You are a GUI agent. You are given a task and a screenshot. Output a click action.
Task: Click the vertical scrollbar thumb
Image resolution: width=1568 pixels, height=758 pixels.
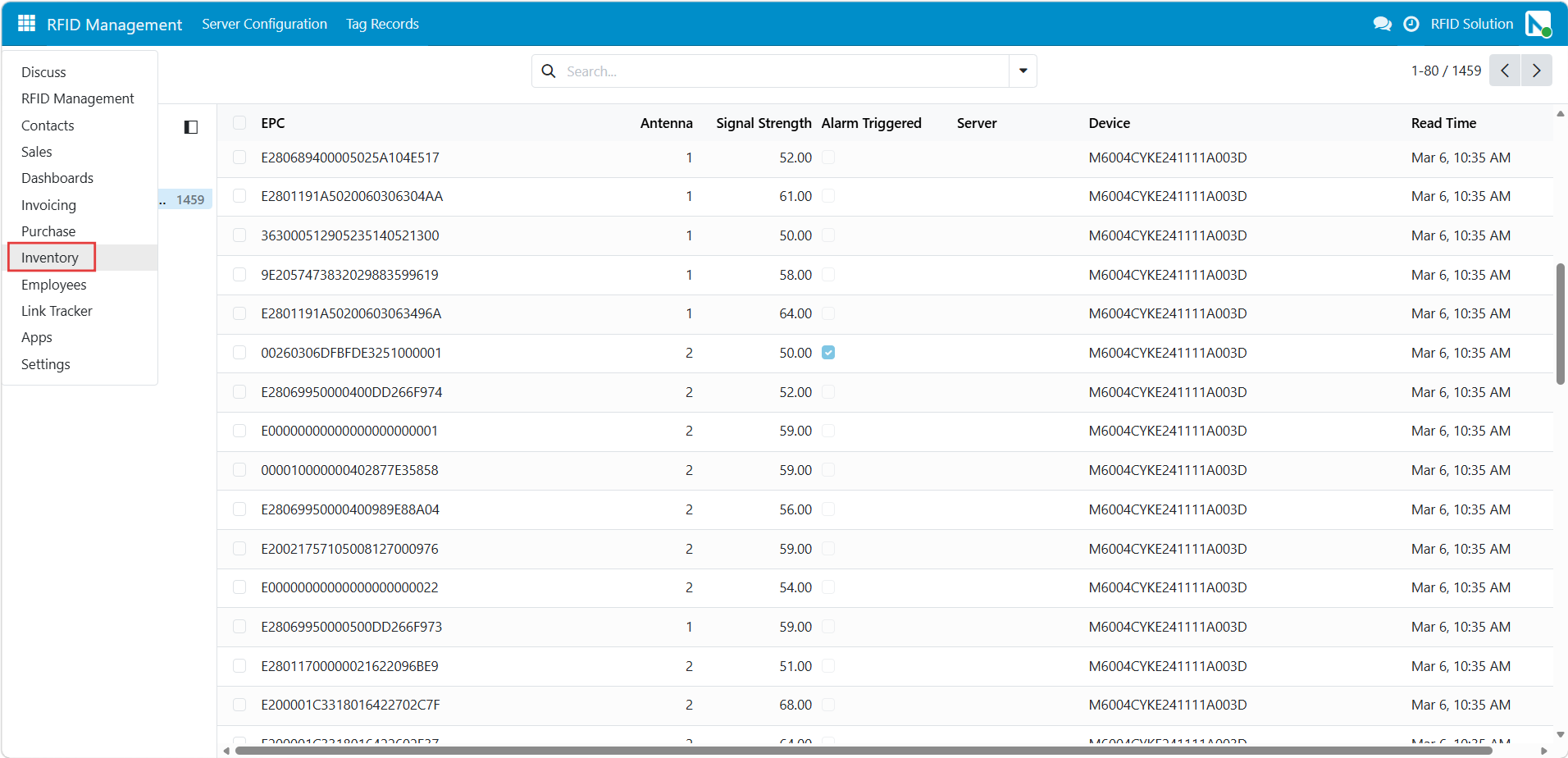(1560, 323)
